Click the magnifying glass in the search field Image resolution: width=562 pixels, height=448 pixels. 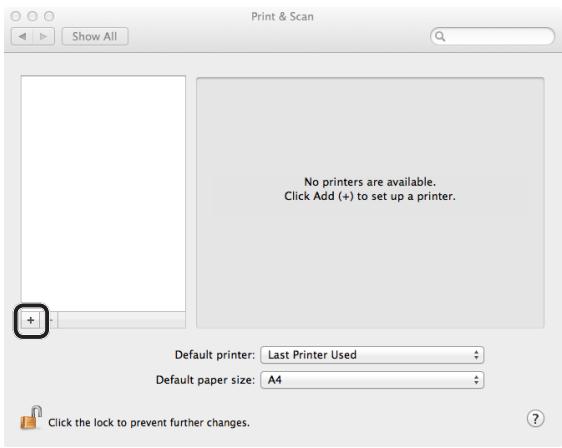(440, 36)
